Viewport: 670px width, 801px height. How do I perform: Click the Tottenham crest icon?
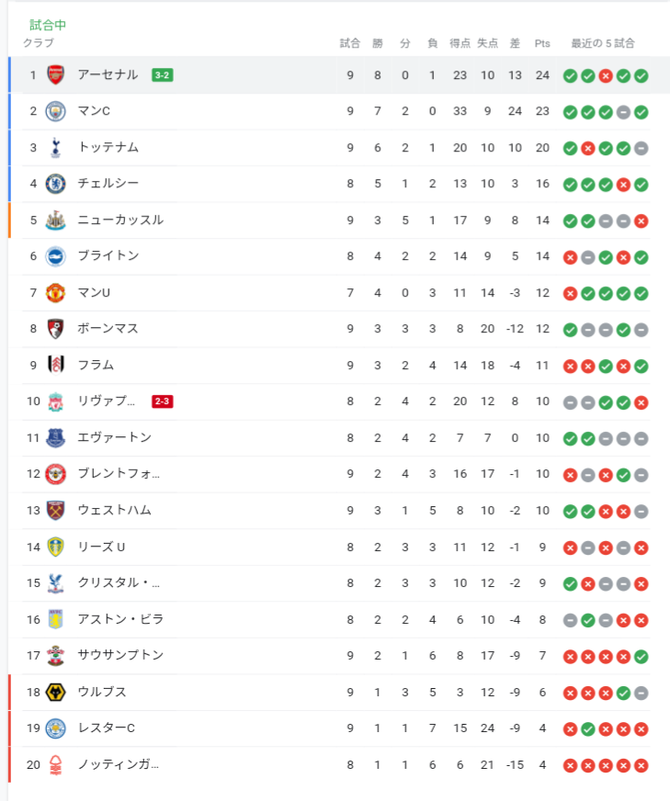pos(56,147)
